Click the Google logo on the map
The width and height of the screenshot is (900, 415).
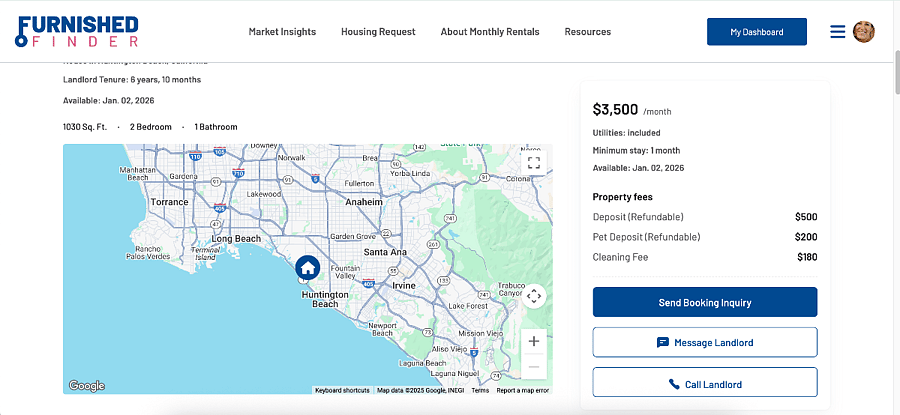tap(86, 386)
